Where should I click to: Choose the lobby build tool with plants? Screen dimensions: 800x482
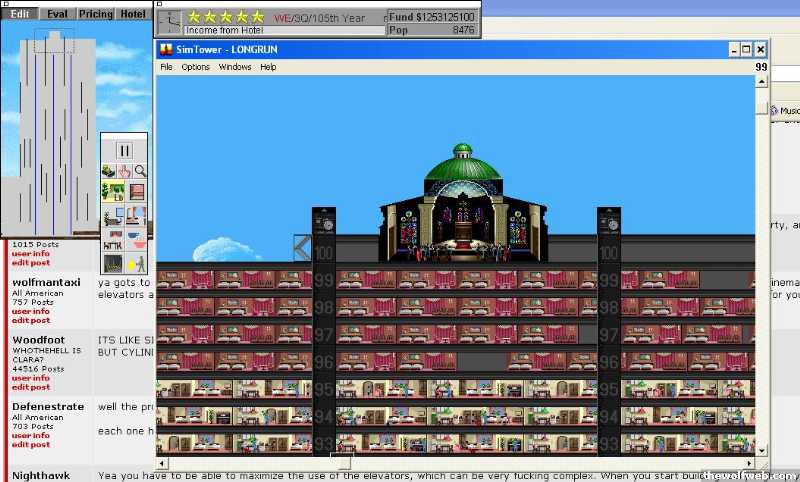coord(113,191)
